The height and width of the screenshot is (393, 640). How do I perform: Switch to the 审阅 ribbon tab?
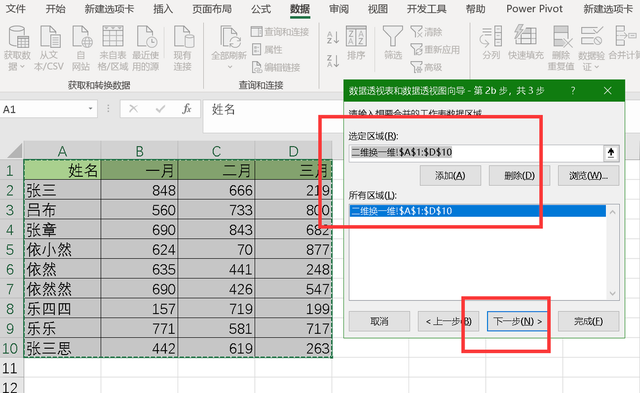point(339,9)
